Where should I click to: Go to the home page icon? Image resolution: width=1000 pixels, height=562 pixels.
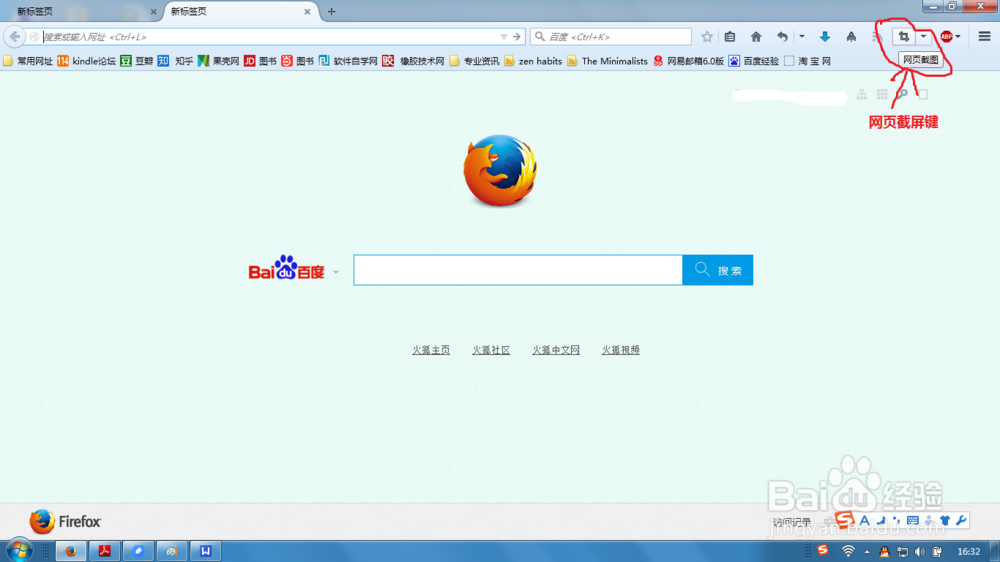point(756,37)
